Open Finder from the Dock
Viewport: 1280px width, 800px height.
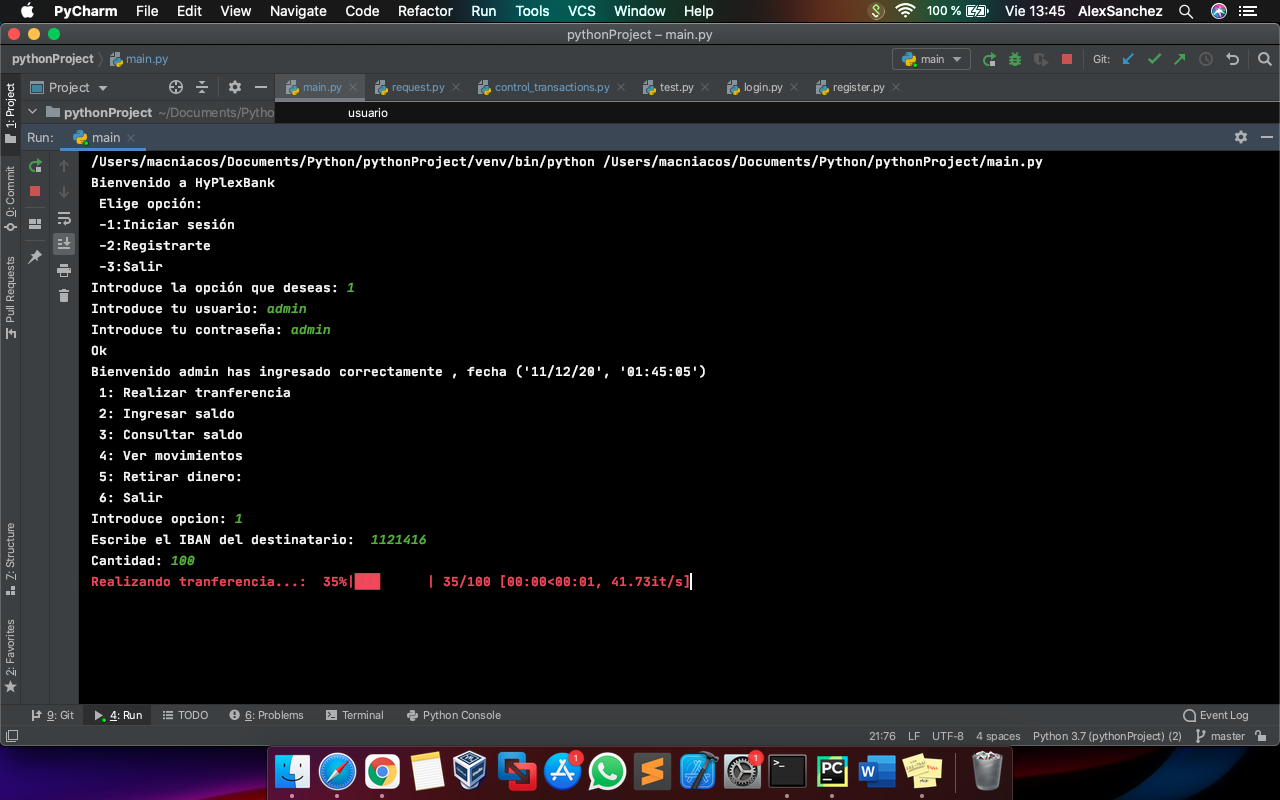[292, 771]
